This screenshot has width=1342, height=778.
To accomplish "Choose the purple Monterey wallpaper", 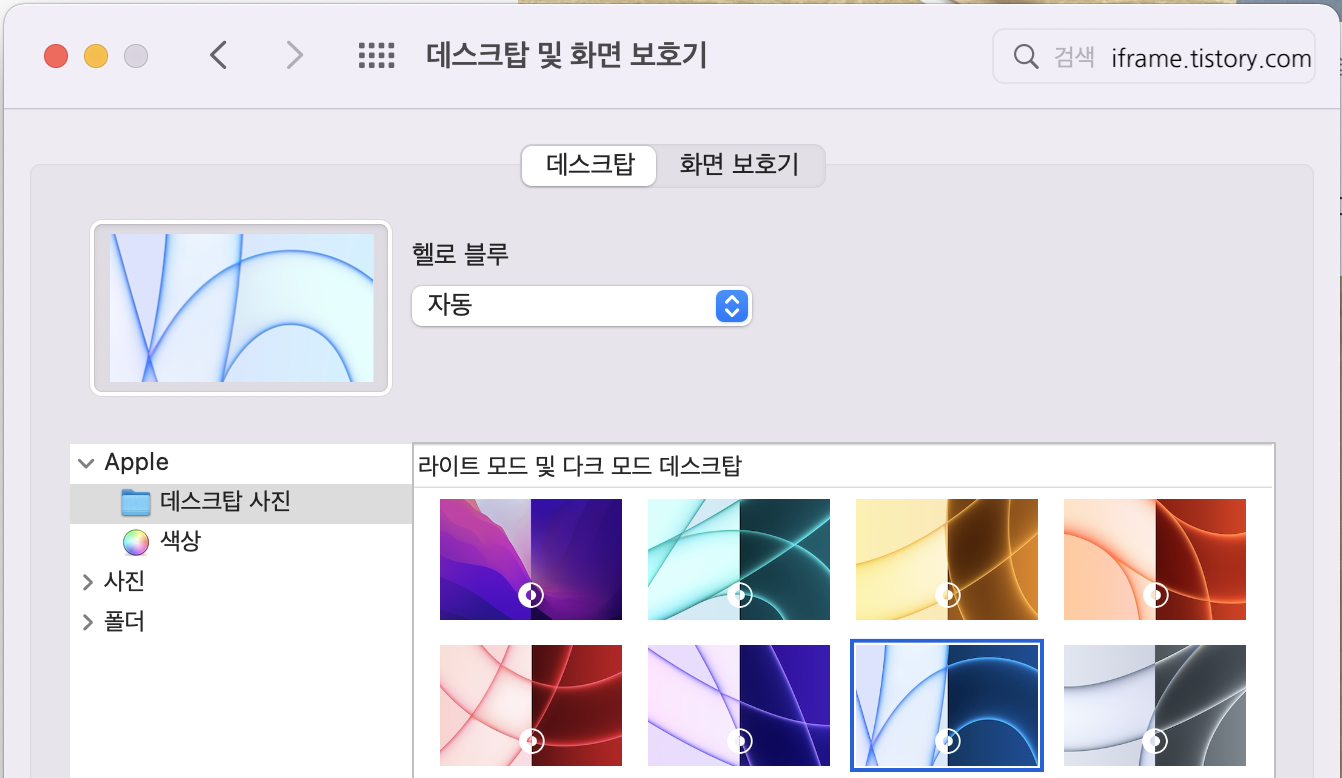I will (531, 559).
